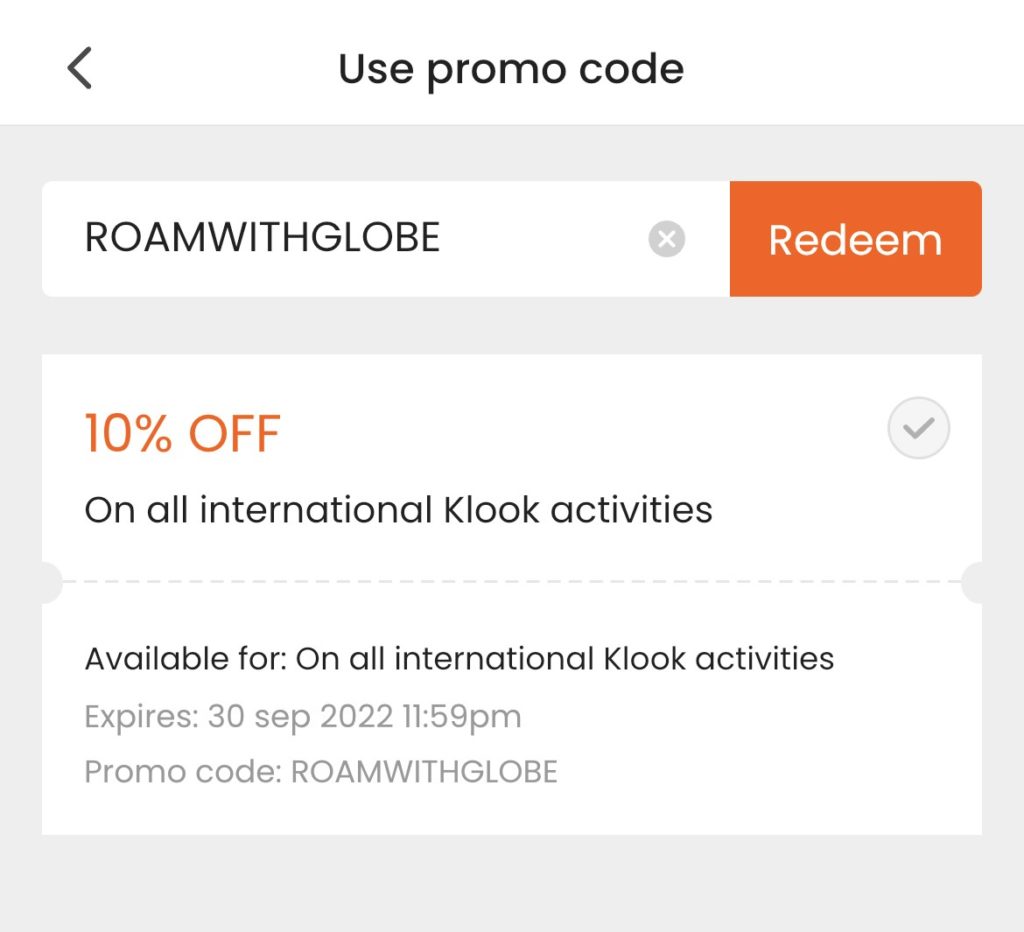This screenshot has height=932, width=1024.
Task: Tap the empty input area before the clear icon
Action: [x=542, y=238]
